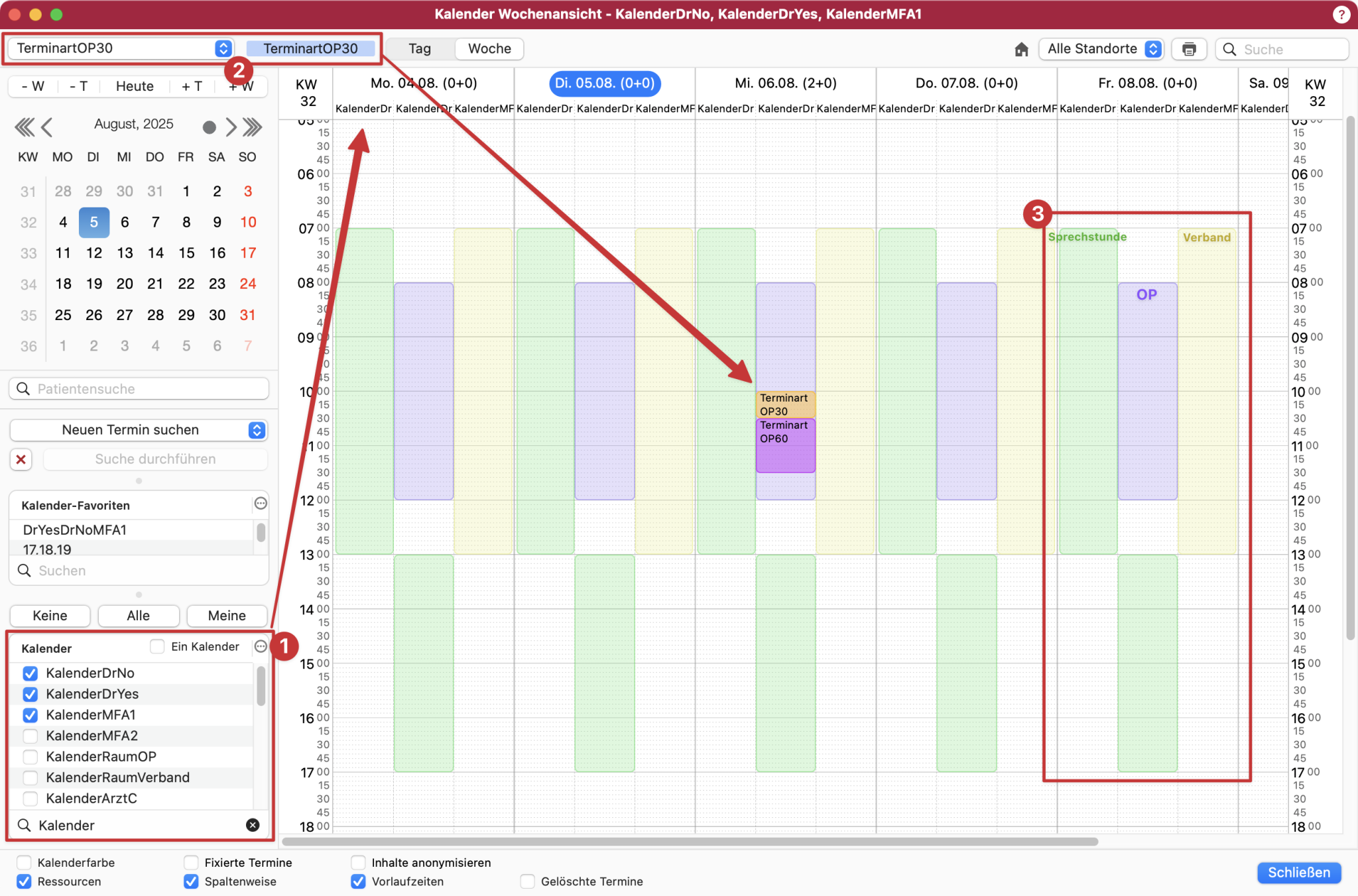The image size is (1358, 896).
Task: Enable KalenderRaumOP calendar
Action: 30,757
